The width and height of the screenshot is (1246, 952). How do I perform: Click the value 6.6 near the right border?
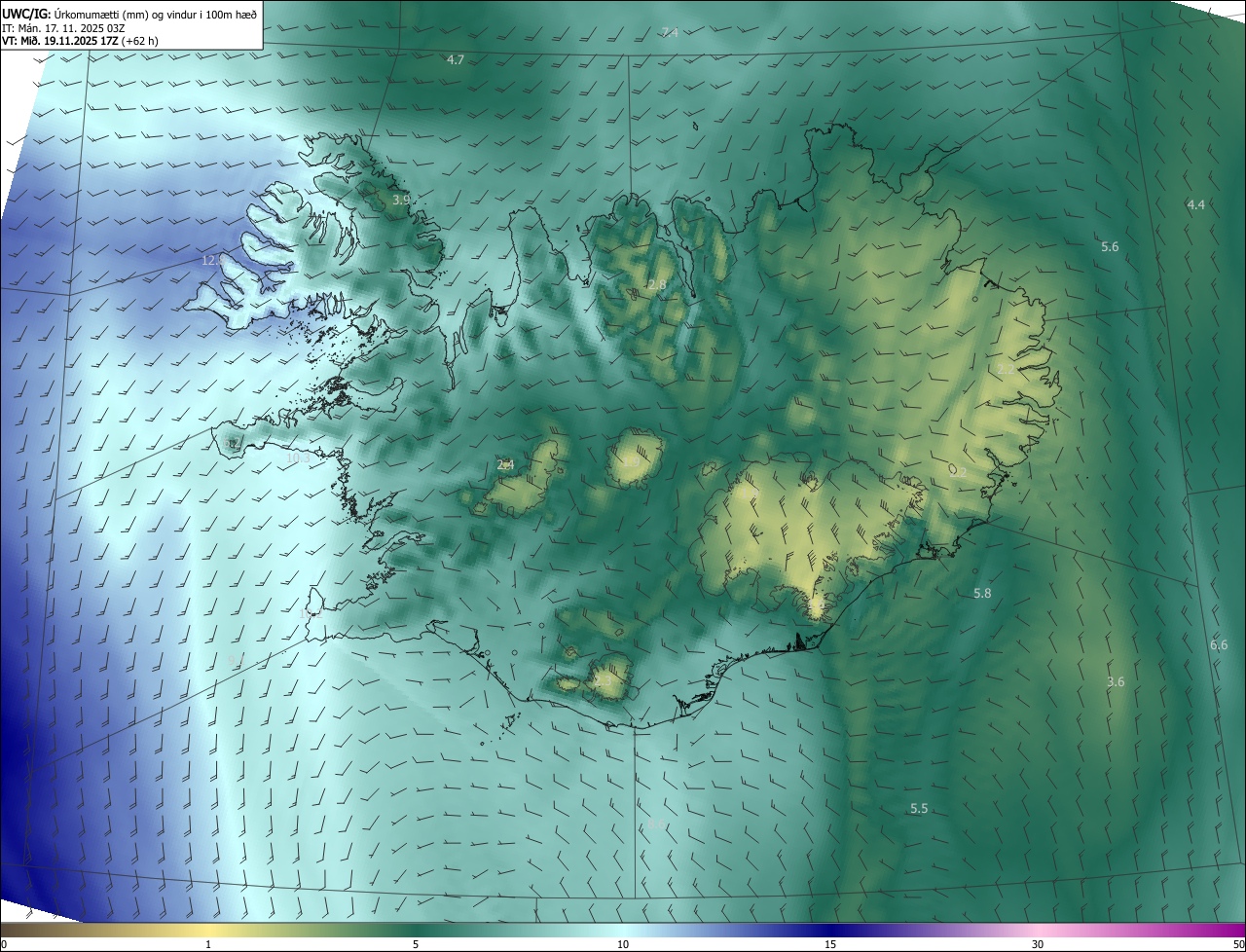[1219, 645]
